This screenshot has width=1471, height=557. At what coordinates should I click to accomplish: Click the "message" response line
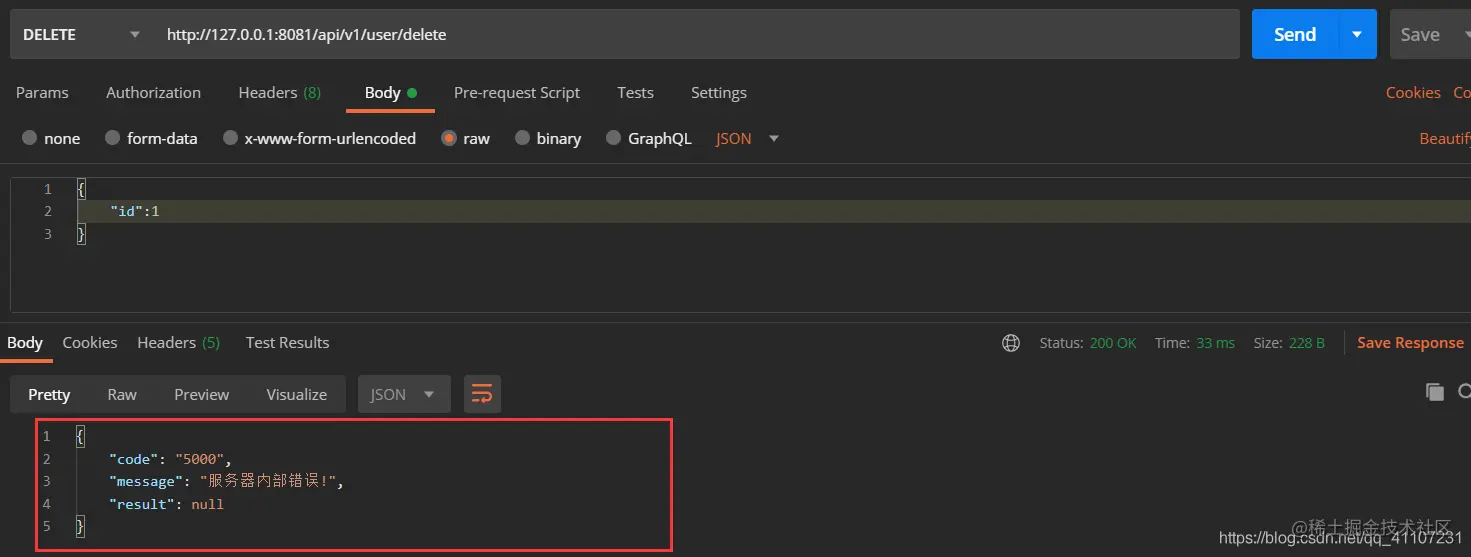tap(227, 481)
